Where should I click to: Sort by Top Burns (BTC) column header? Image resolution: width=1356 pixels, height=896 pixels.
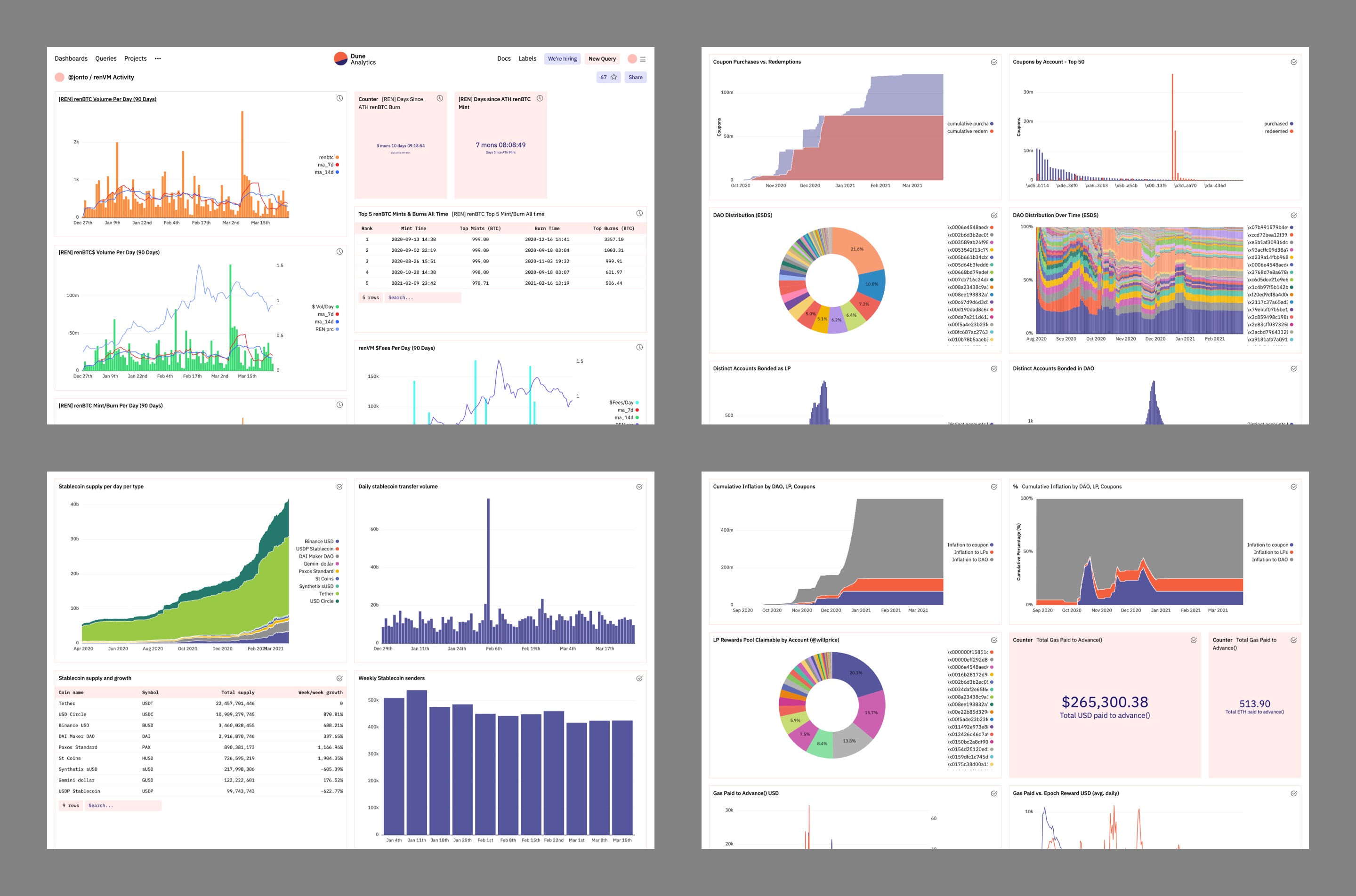[613, 228]
